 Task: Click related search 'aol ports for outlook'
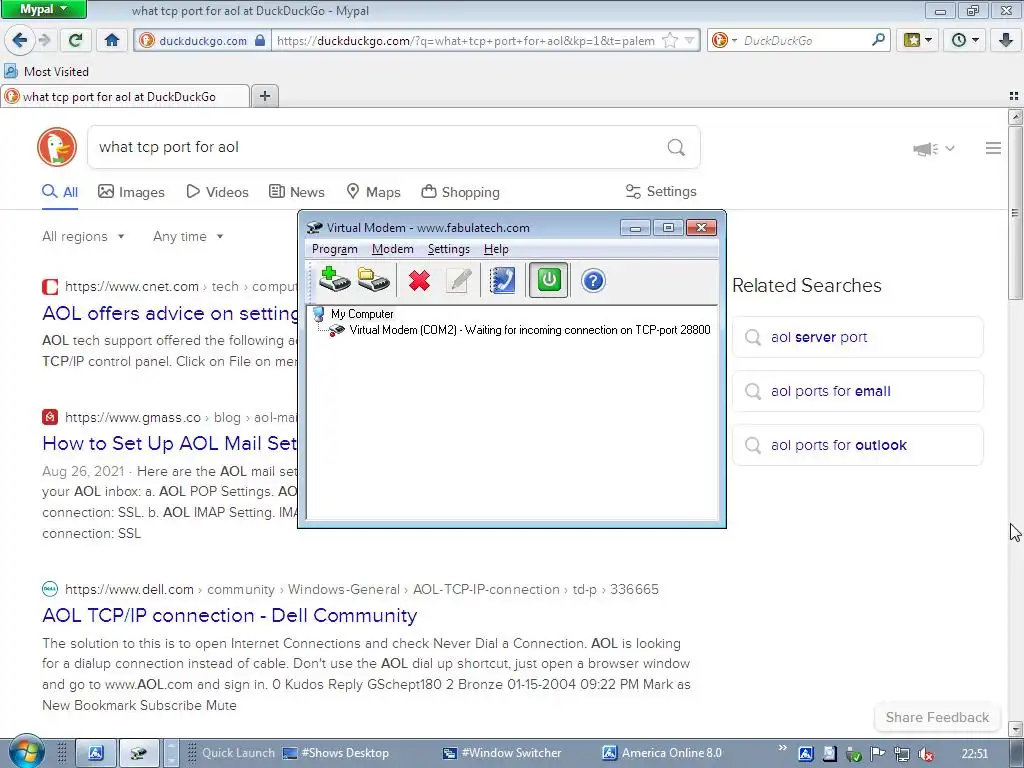pyautogui.click(x=857, y=445)
